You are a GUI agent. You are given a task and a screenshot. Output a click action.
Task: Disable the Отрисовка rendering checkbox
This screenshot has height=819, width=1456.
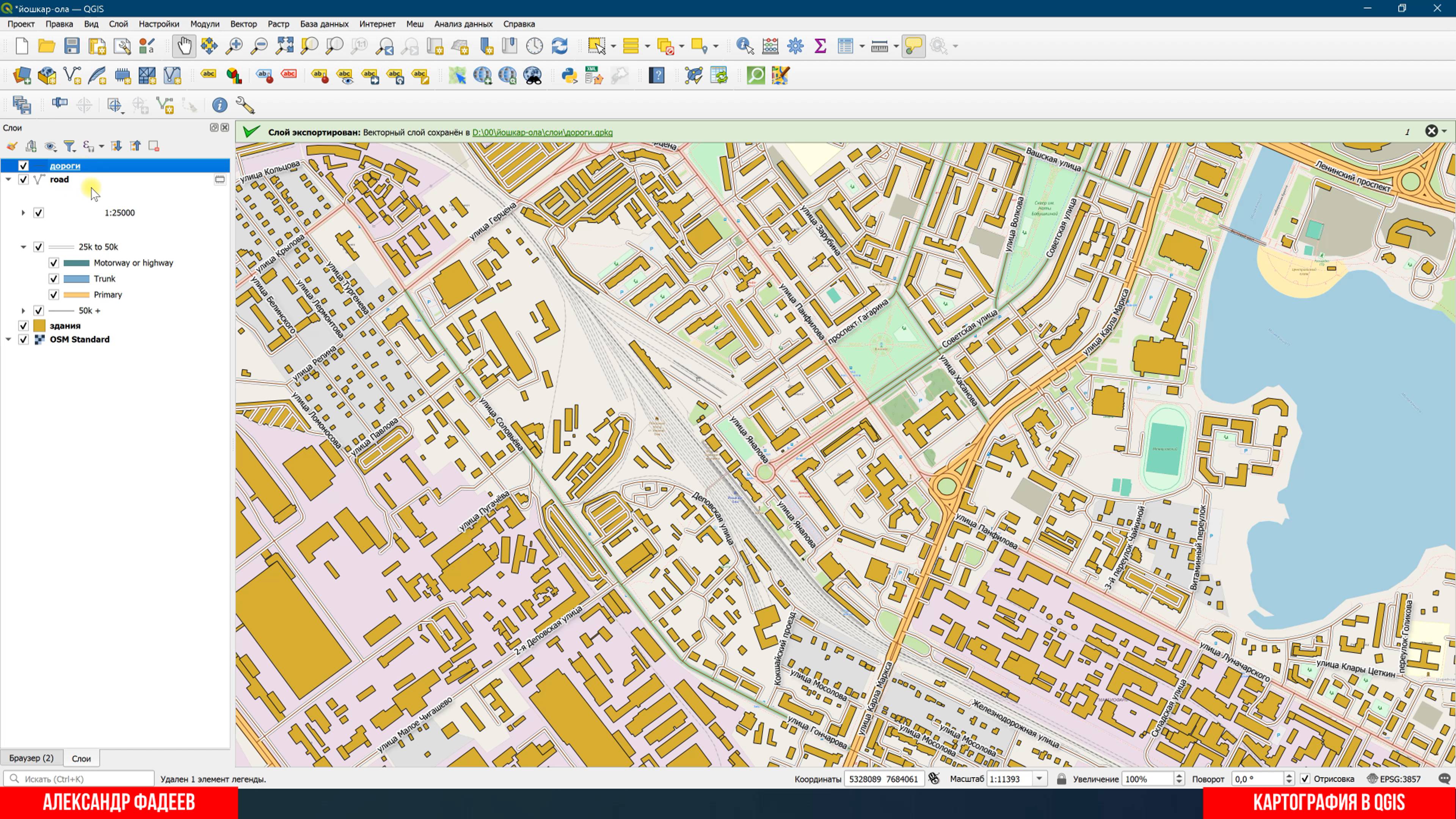(x=1304, y=778)
